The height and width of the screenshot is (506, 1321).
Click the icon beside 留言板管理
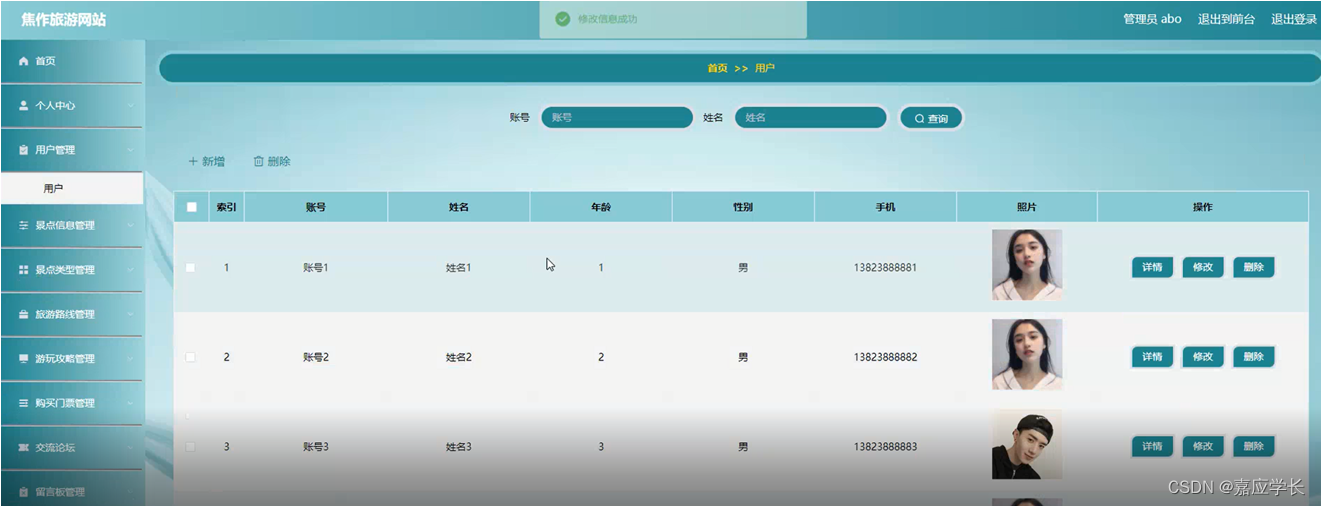24,492
